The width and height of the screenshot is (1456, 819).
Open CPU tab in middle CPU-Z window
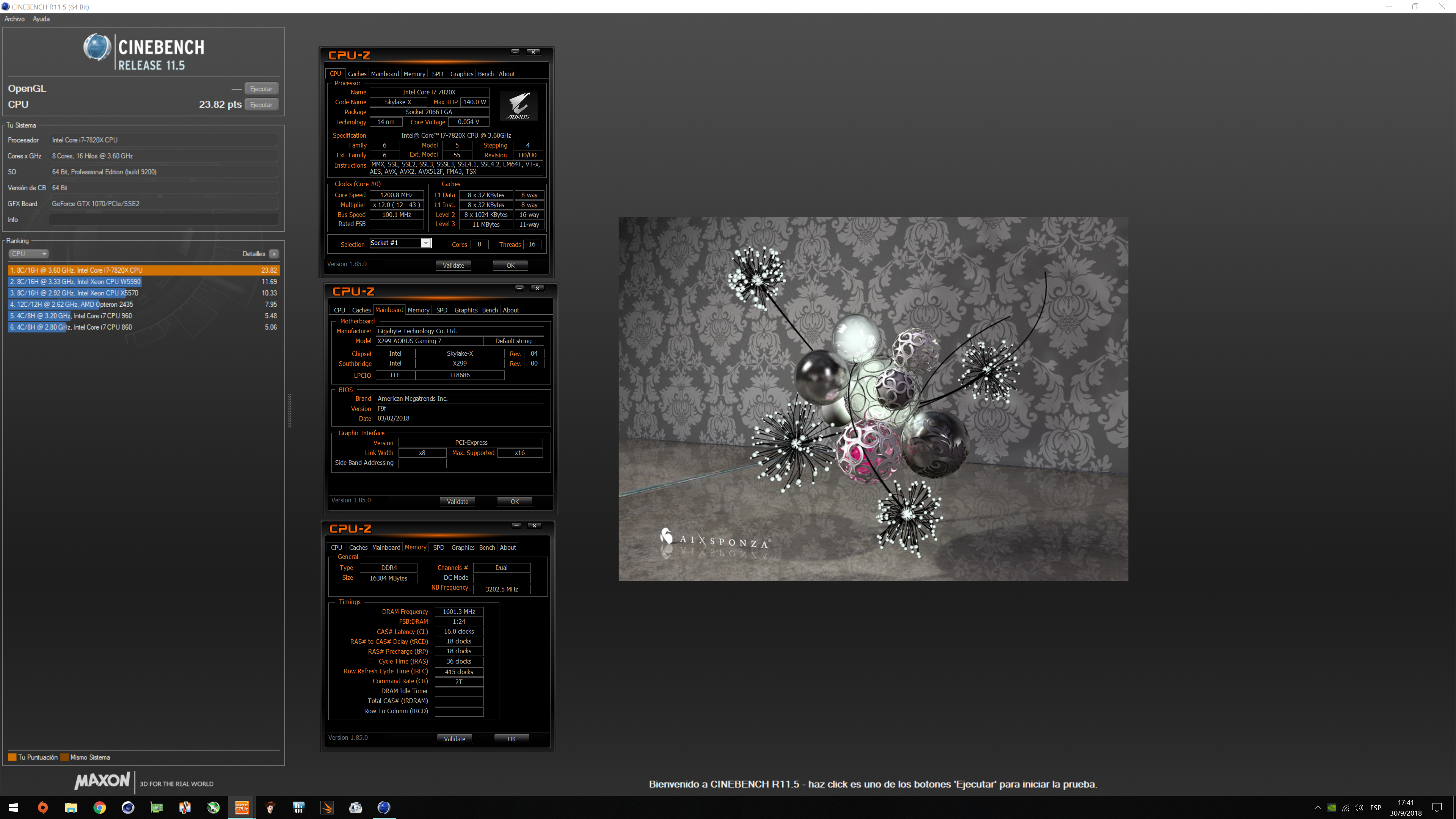[339, 310]
